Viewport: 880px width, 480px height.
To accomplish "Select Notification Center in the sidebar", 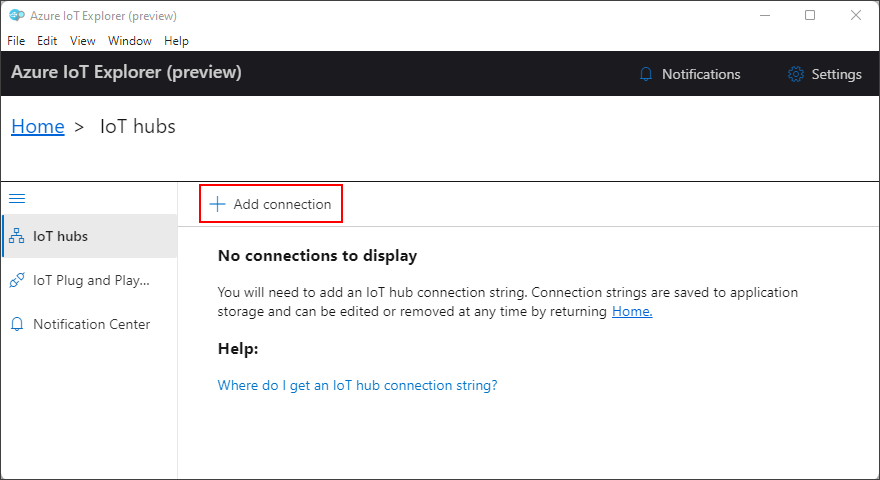I will point(91,324).
